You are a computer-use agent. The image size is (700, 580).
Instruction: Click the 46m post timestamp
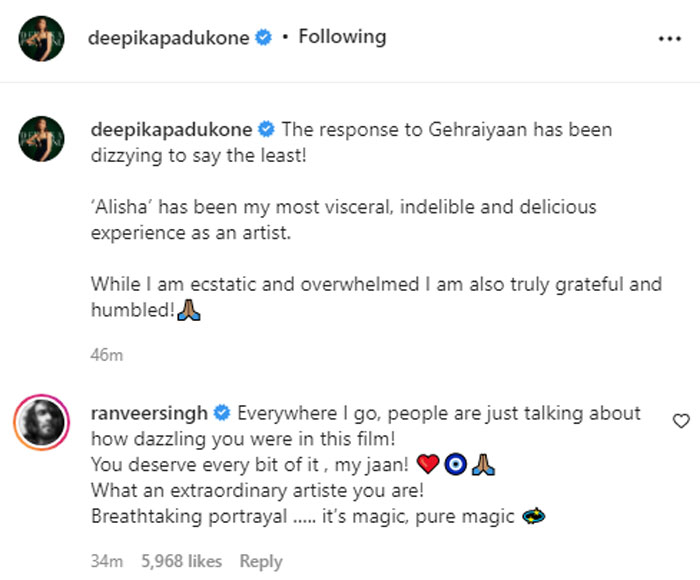pyautogui.click(x=106, y=355)
